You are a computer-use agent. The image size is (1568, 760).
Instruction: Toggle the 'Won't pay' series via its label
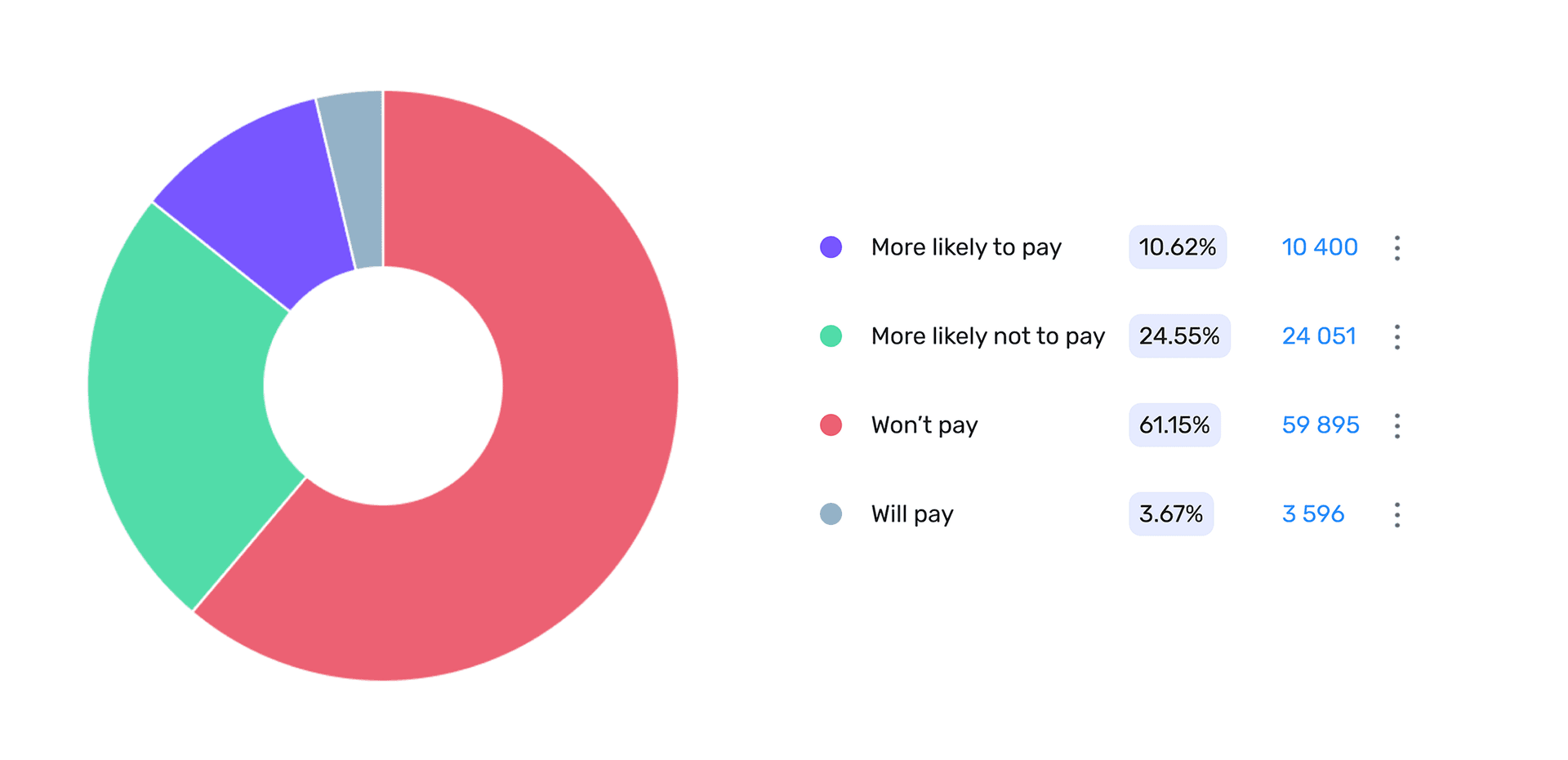[x=924, y=424]
